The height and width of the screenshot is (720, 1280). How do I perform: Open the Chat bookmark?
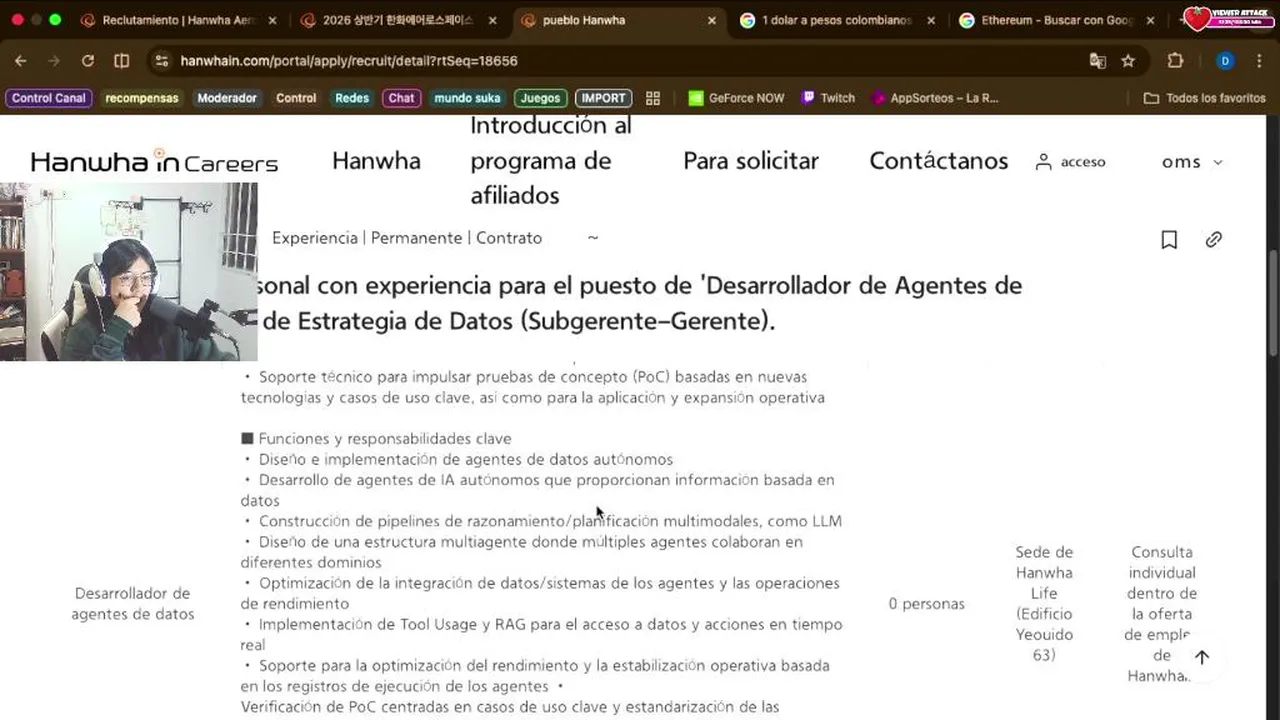(401, 98)
